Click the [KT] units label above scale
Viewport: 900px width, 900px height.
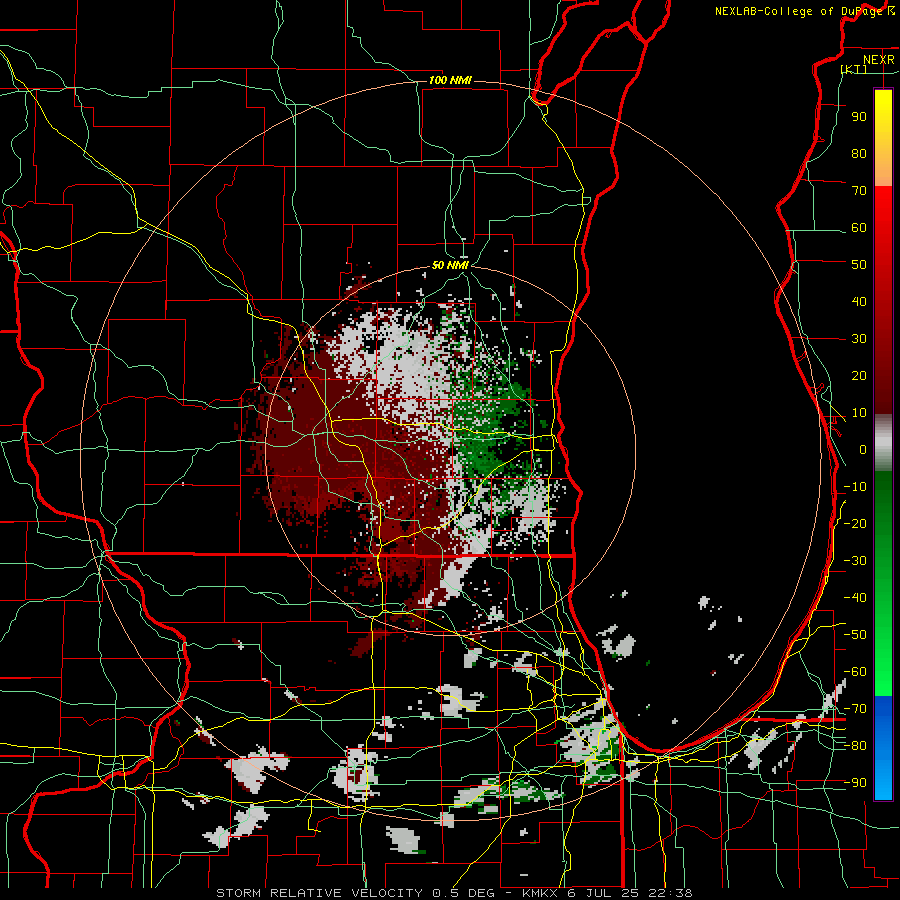point(854,69)
